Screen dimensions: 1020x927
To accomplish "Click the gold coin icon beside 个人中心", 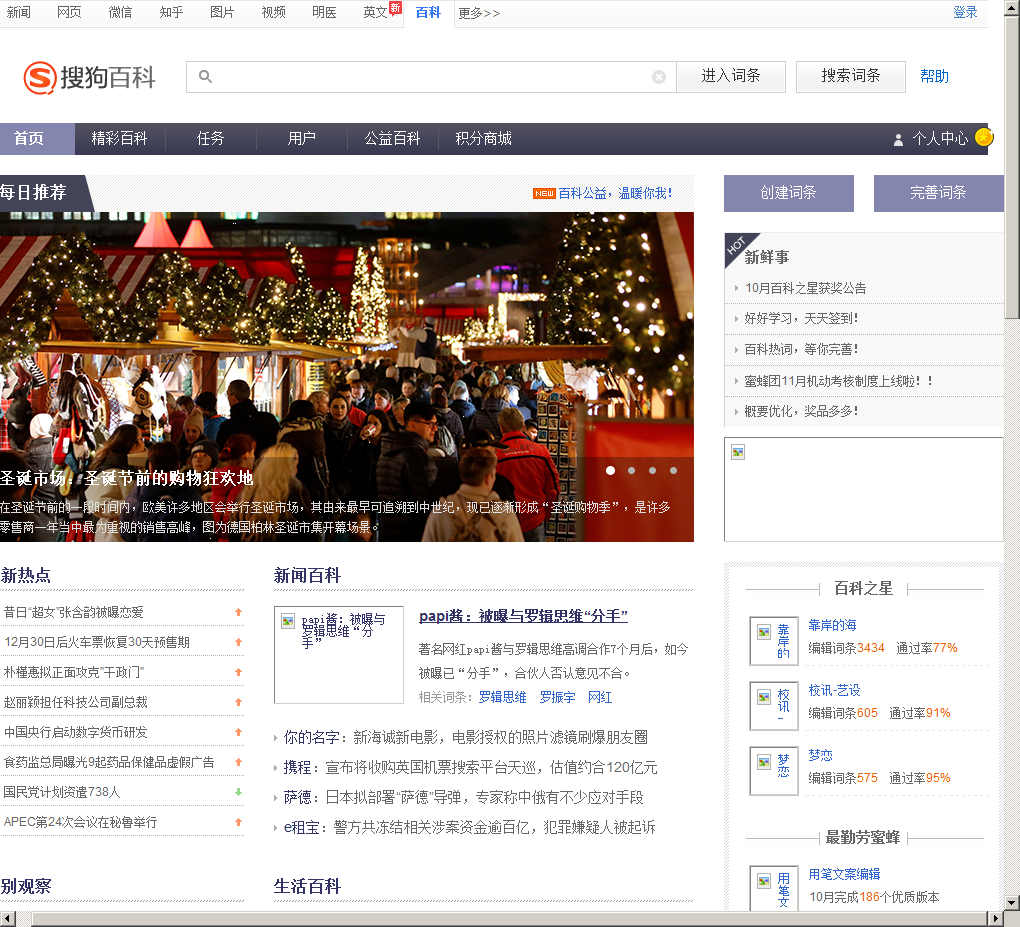I will pyautogui.click(x=984, y=138).
